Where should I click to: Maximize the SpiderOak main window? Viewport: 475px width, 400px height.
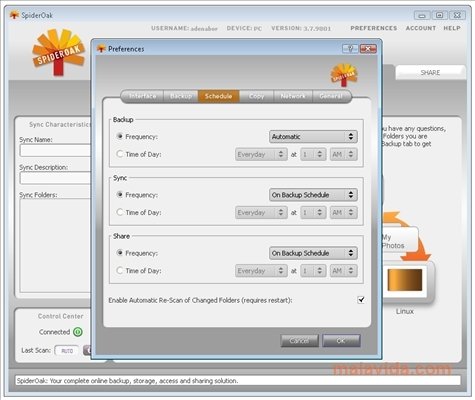[440, 15]
